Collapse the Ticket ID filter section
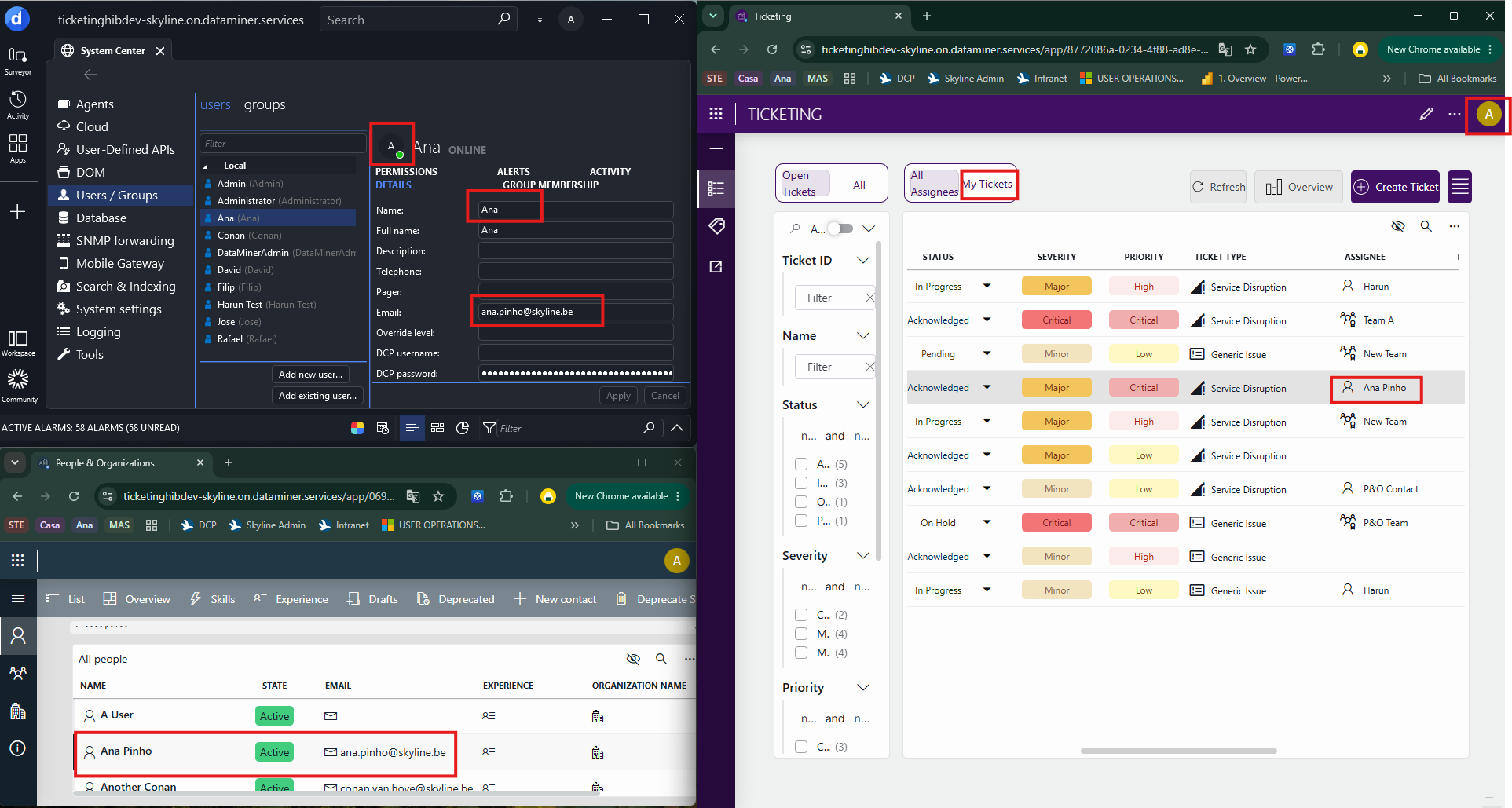Screen dimensions: 1512x808 point(863,260)
